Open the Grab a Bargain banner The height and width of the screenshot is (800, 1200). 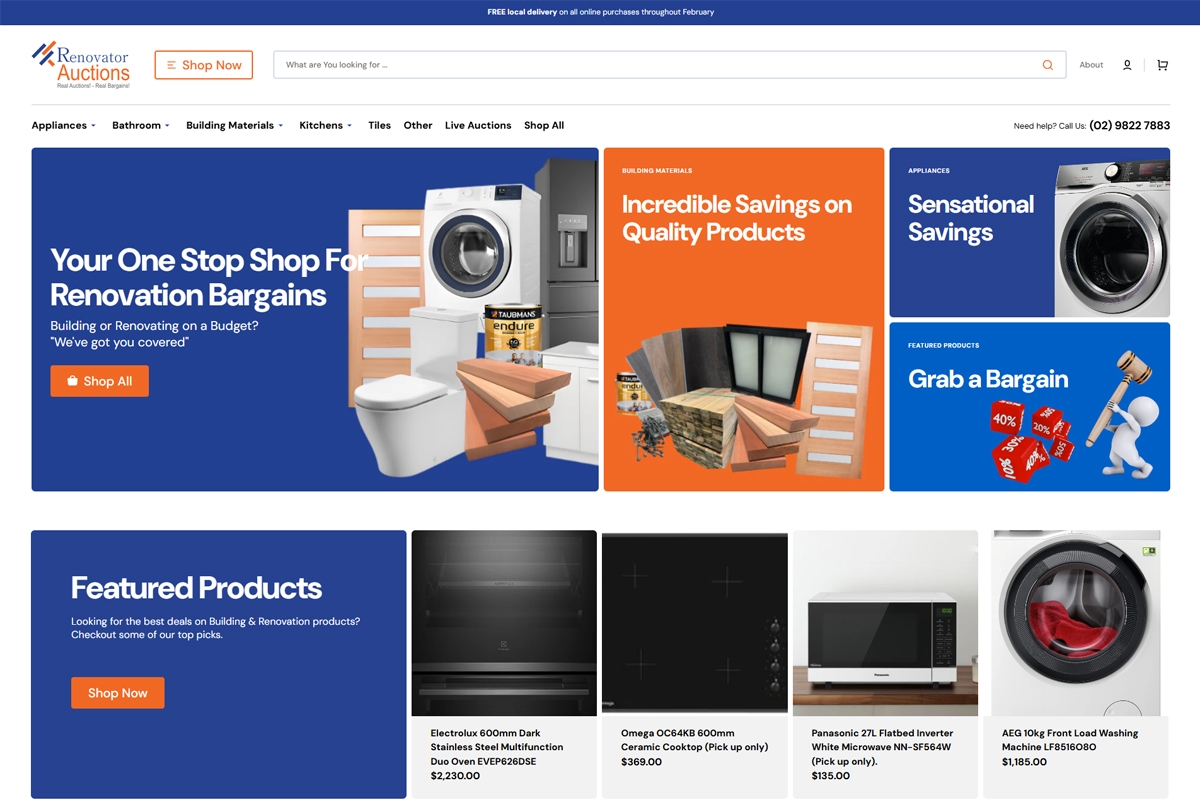coord(1029,407)
